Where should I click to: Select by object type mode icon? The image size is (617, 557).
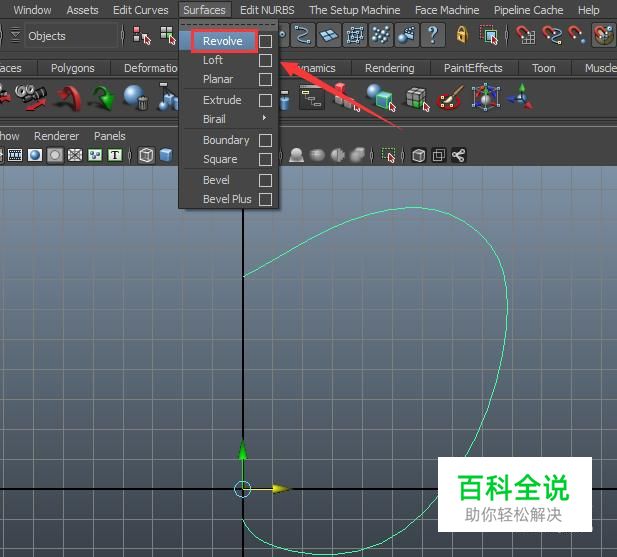[x=168, y=35]
